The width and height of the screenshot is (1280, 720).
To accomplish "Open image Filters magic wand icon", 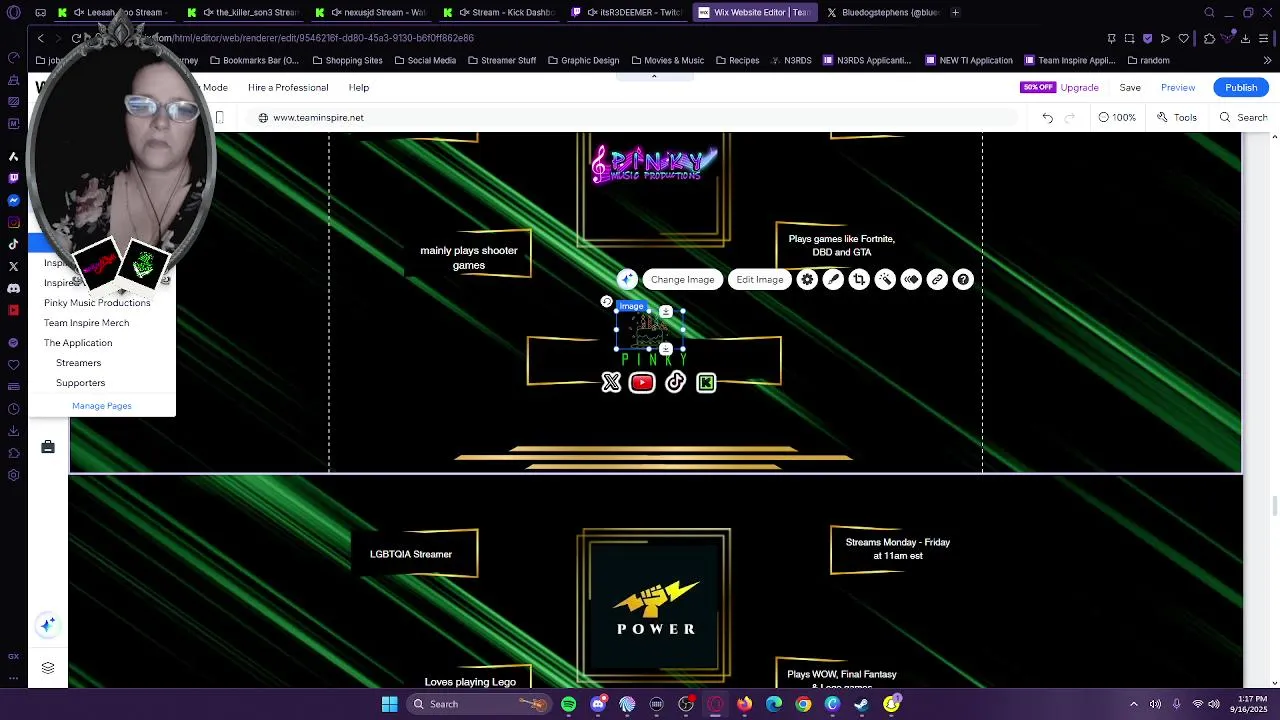I will click(885, 280).
